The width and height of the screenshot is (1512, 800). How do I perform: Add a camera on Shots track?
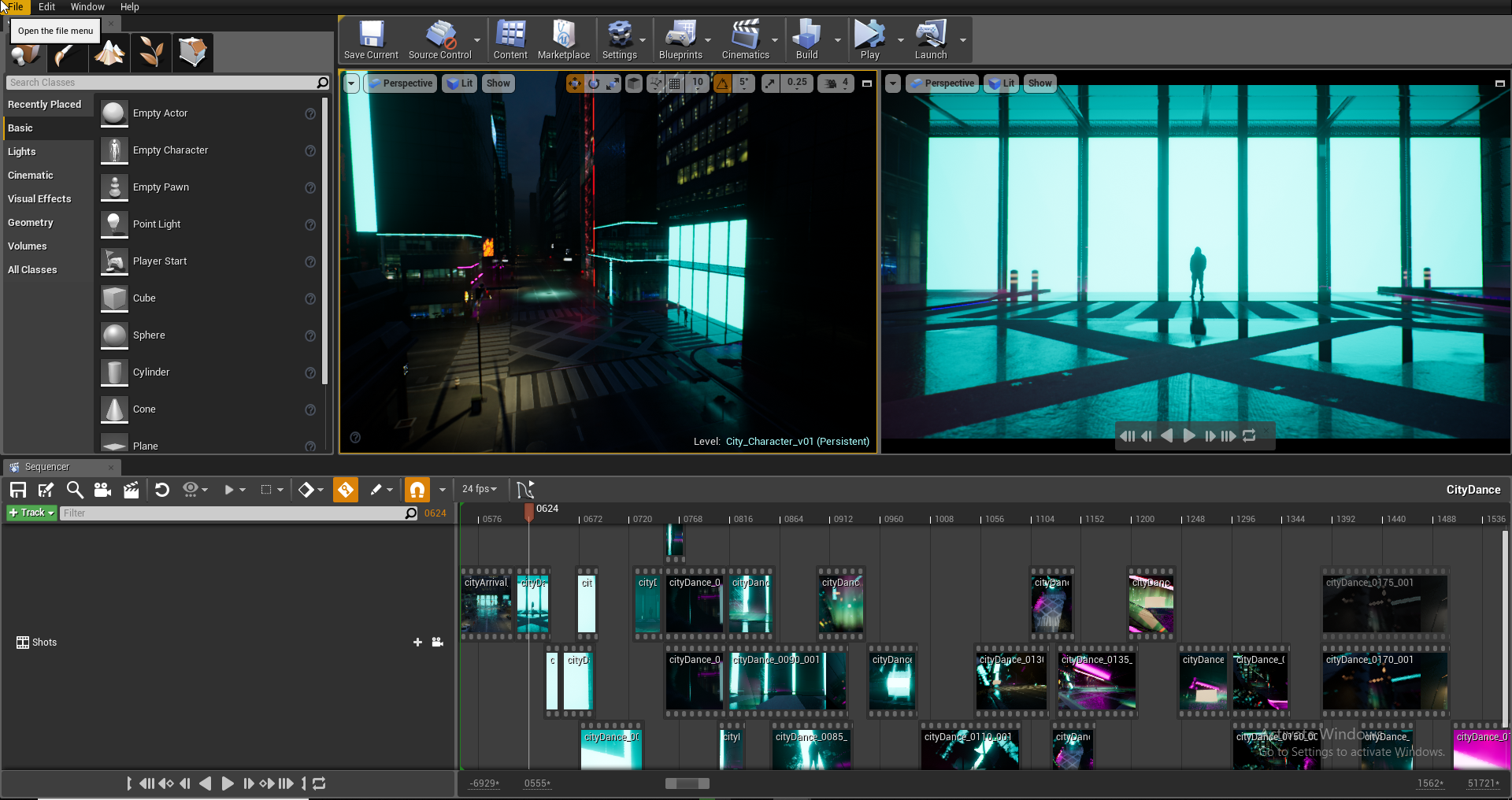point(438,643)
